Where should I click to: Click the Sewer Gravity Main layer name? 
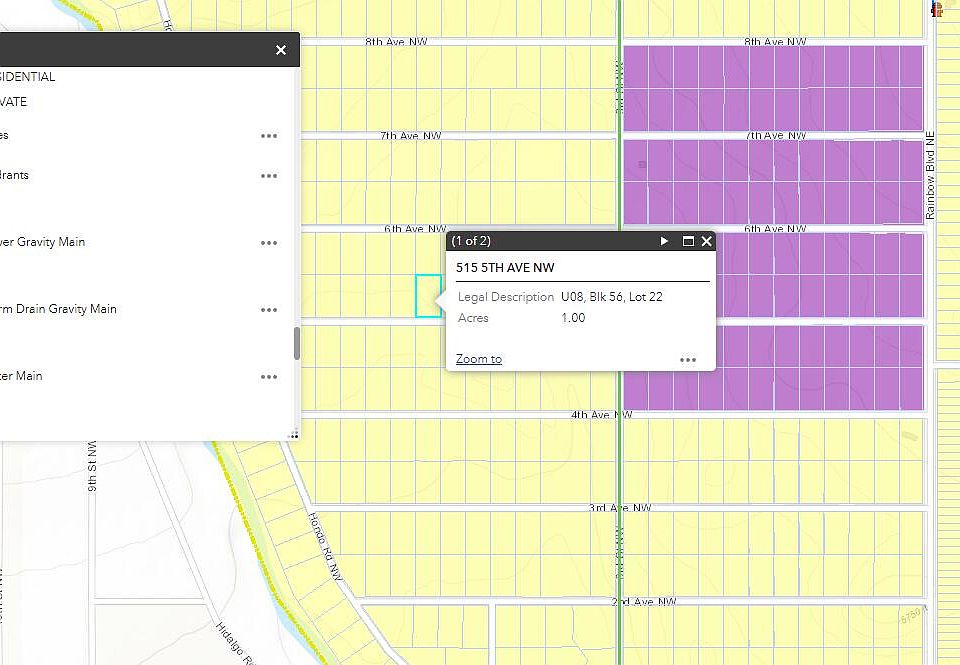point(42,242)
